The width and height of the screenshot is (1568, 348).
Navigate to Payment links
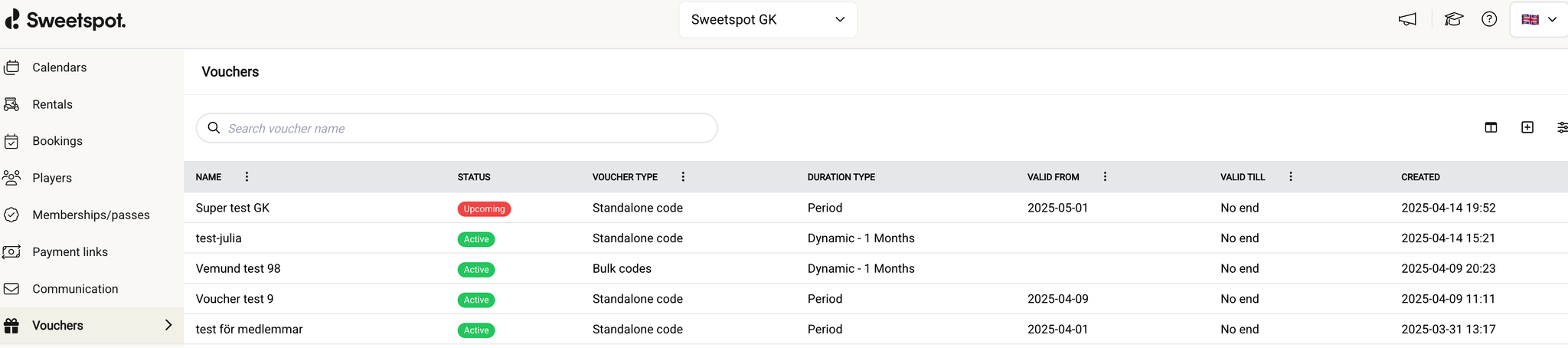coord(70,251)
